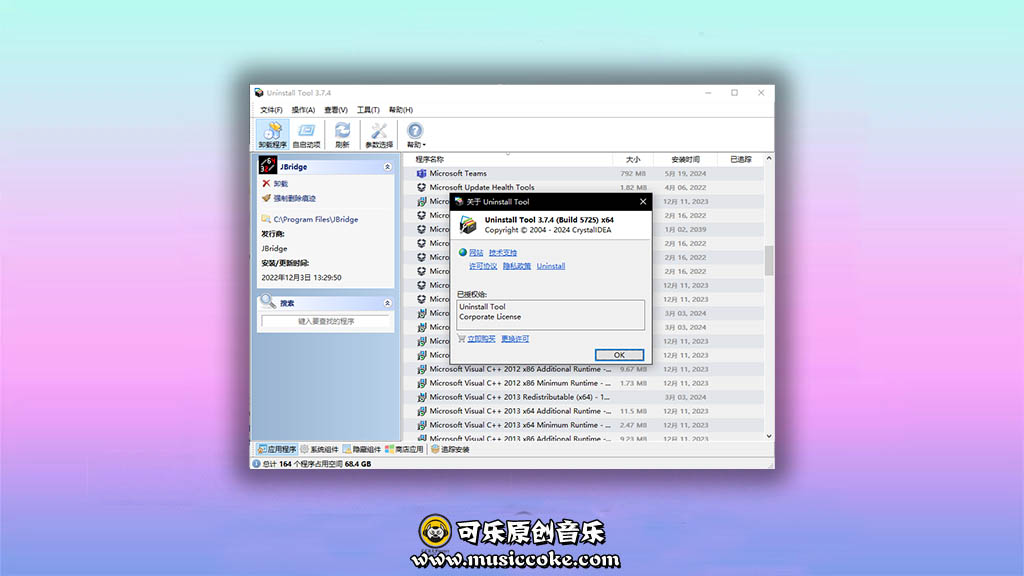Click the 已追踪 column header
This screenshot has height=576, width=1024.
click(x=740, y=159)
